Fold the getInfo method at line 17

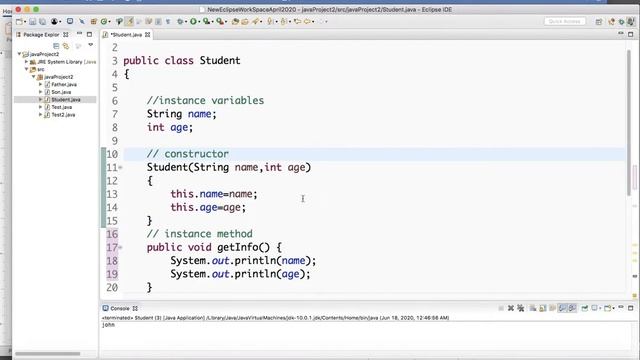(x=120, y=247)
